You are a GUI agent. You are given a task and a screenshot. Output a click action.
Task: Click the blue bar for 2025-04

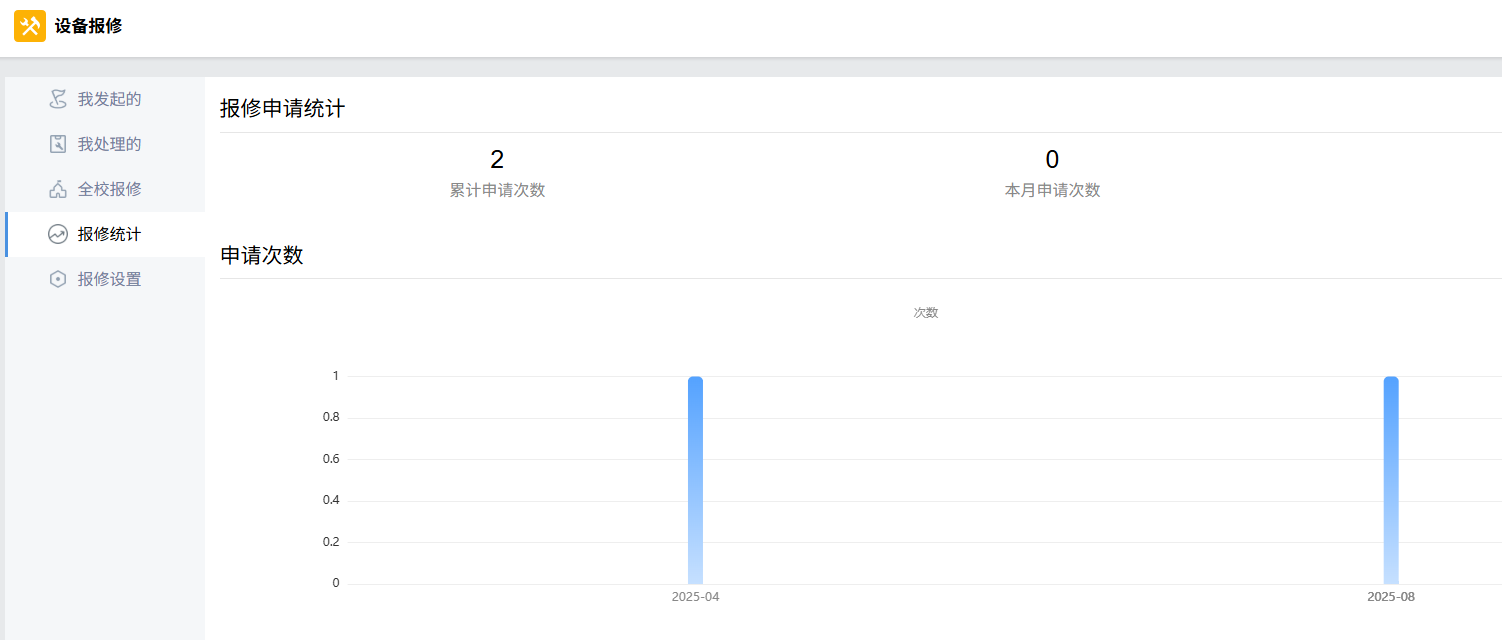coord(695,480)
